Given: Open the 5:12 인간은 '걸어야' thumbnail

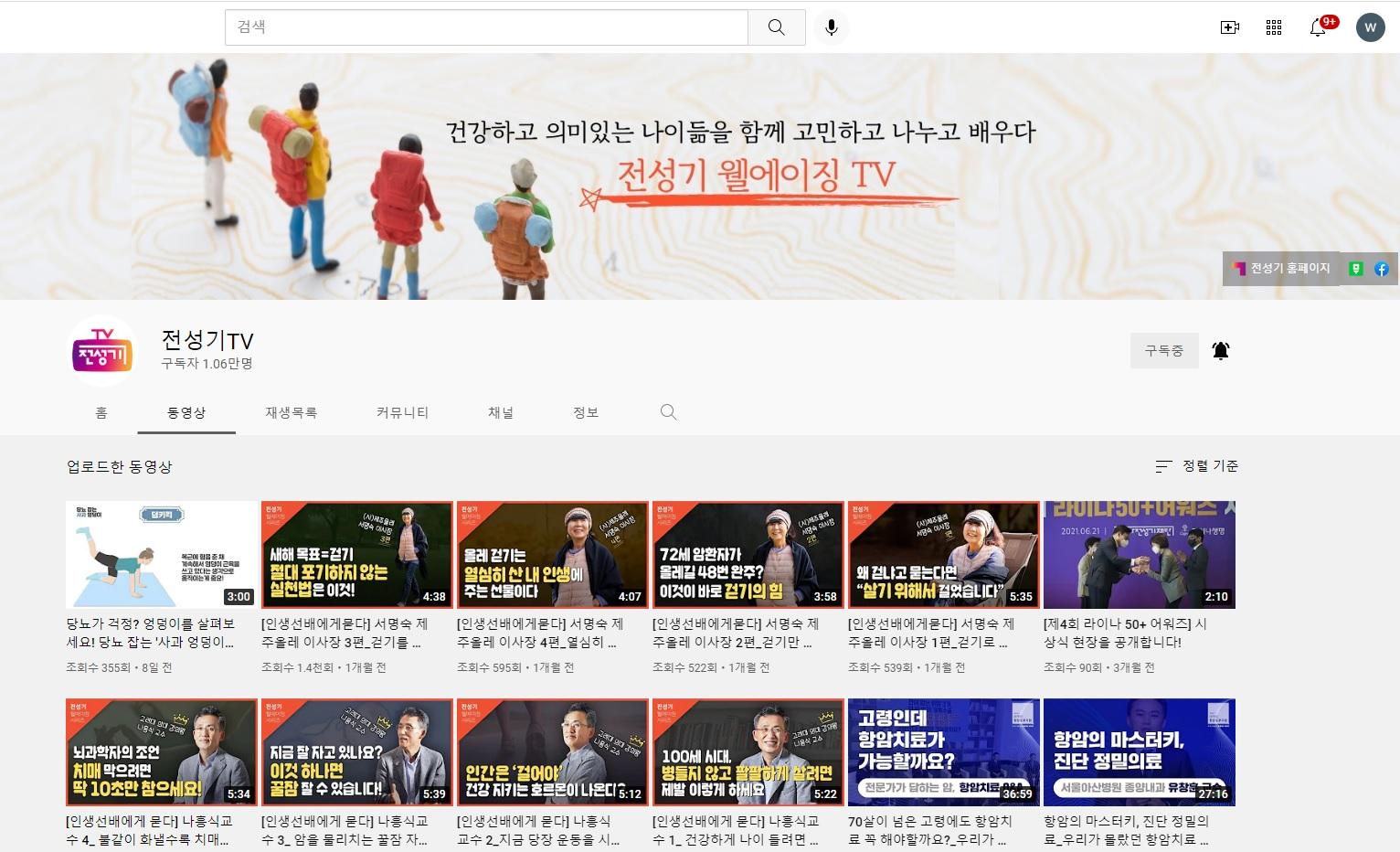Looking at the screenshot, I should (x=553, y=752).
